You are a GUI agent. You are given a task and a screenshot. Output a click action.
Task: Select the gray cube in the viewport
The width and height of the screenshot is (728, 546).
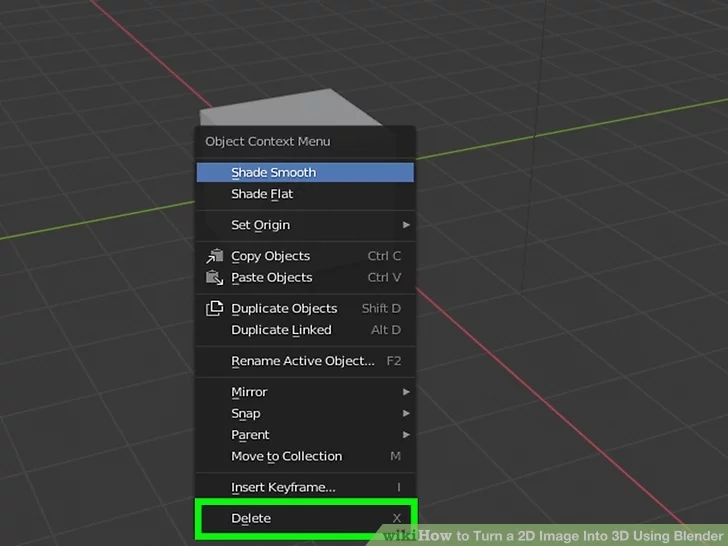[290, 106]
